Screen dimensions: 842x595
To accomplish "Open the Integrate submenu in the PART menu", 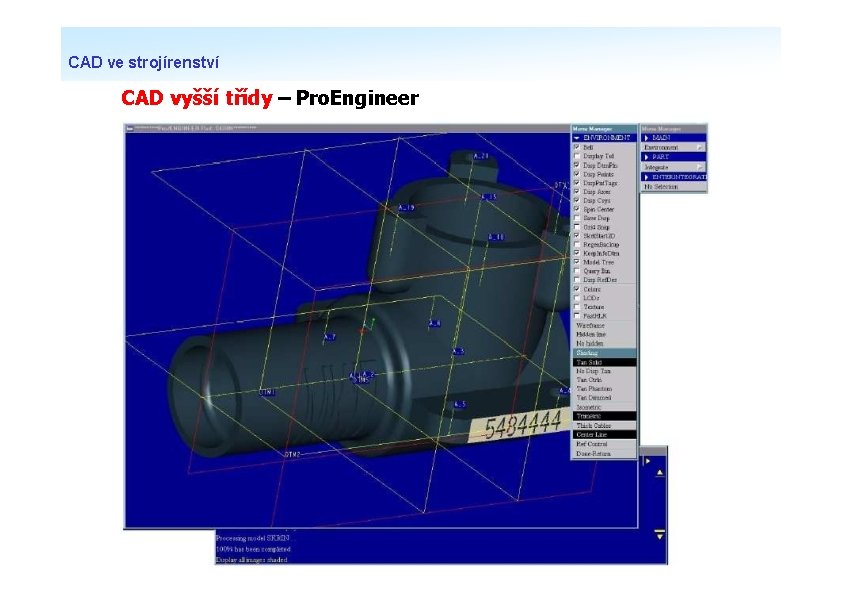I will tap(673, 167).
